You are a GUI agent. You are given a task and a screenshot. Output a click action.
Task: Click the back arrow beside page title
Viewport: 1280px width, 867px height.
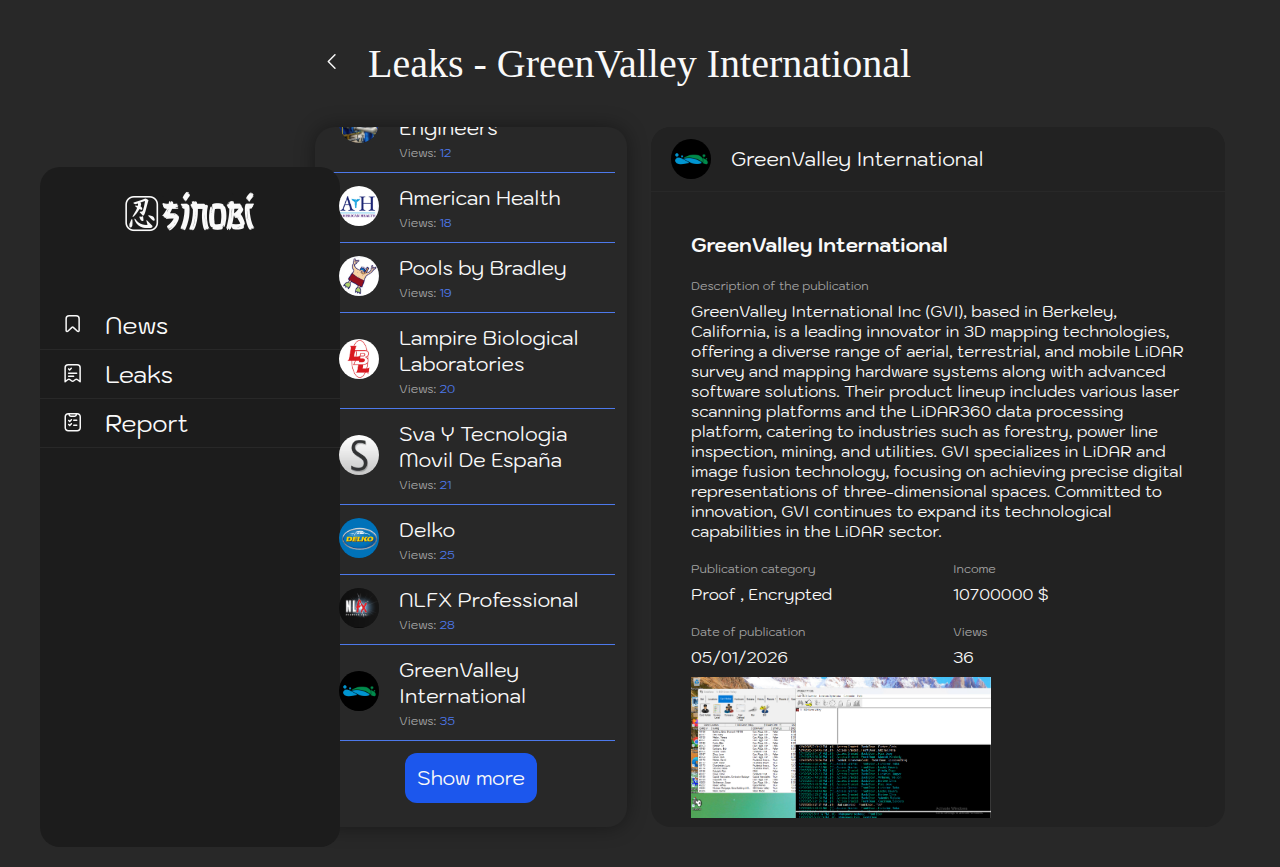[332, 62]
